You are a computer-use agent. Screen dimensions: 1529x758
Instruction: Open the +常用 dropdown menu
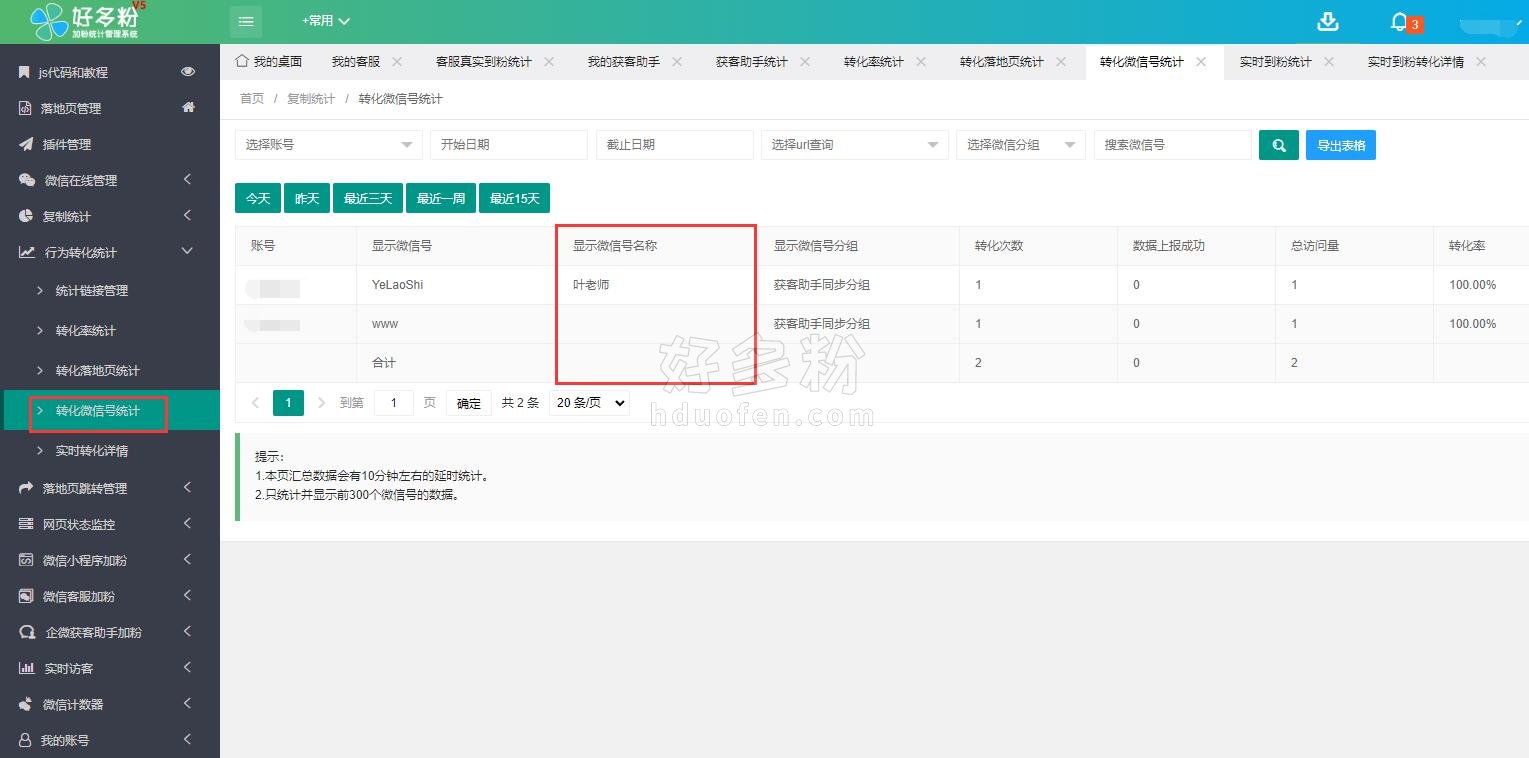pyautogui.click(x=326, y=21)
